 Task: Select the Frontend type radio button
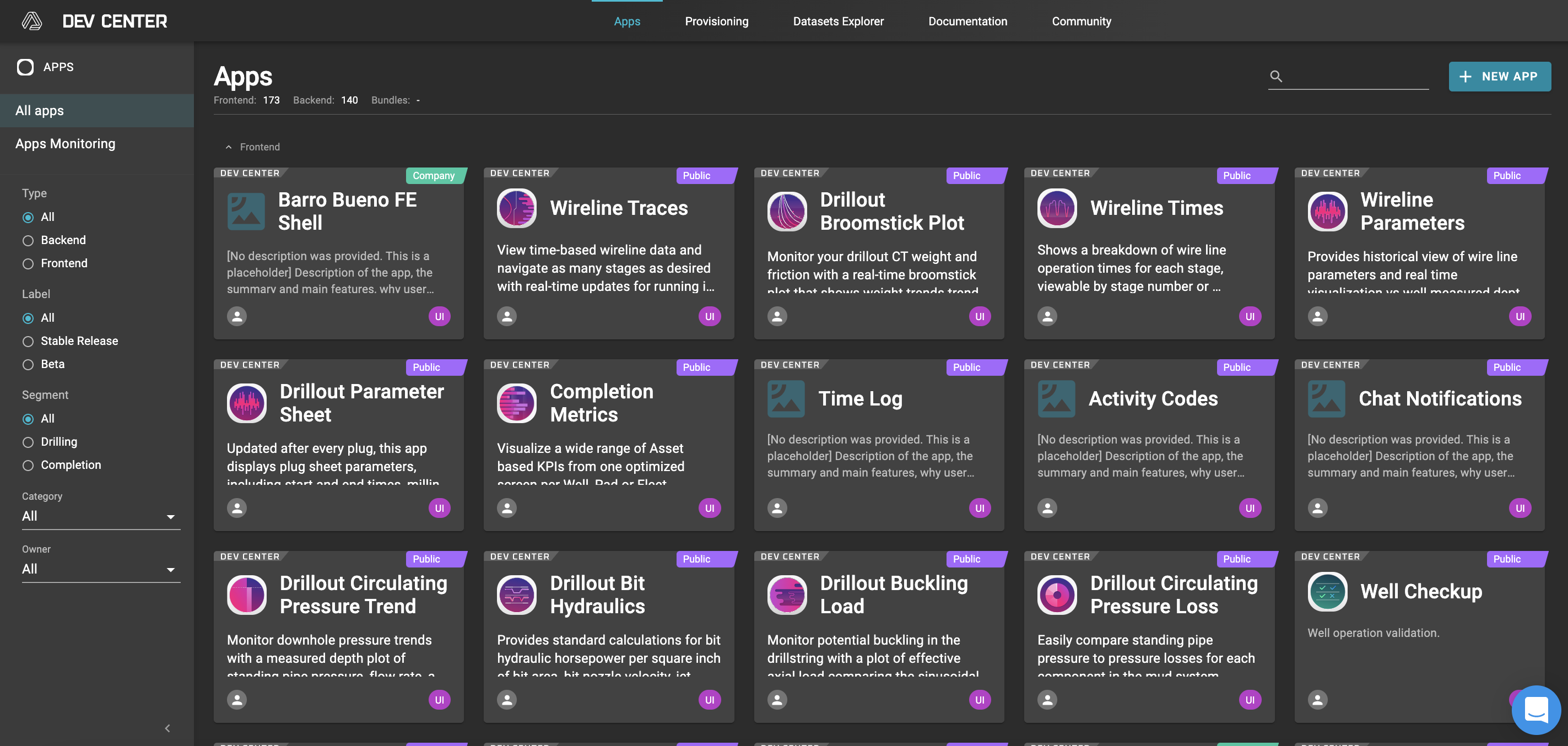[x=28, y=263]
